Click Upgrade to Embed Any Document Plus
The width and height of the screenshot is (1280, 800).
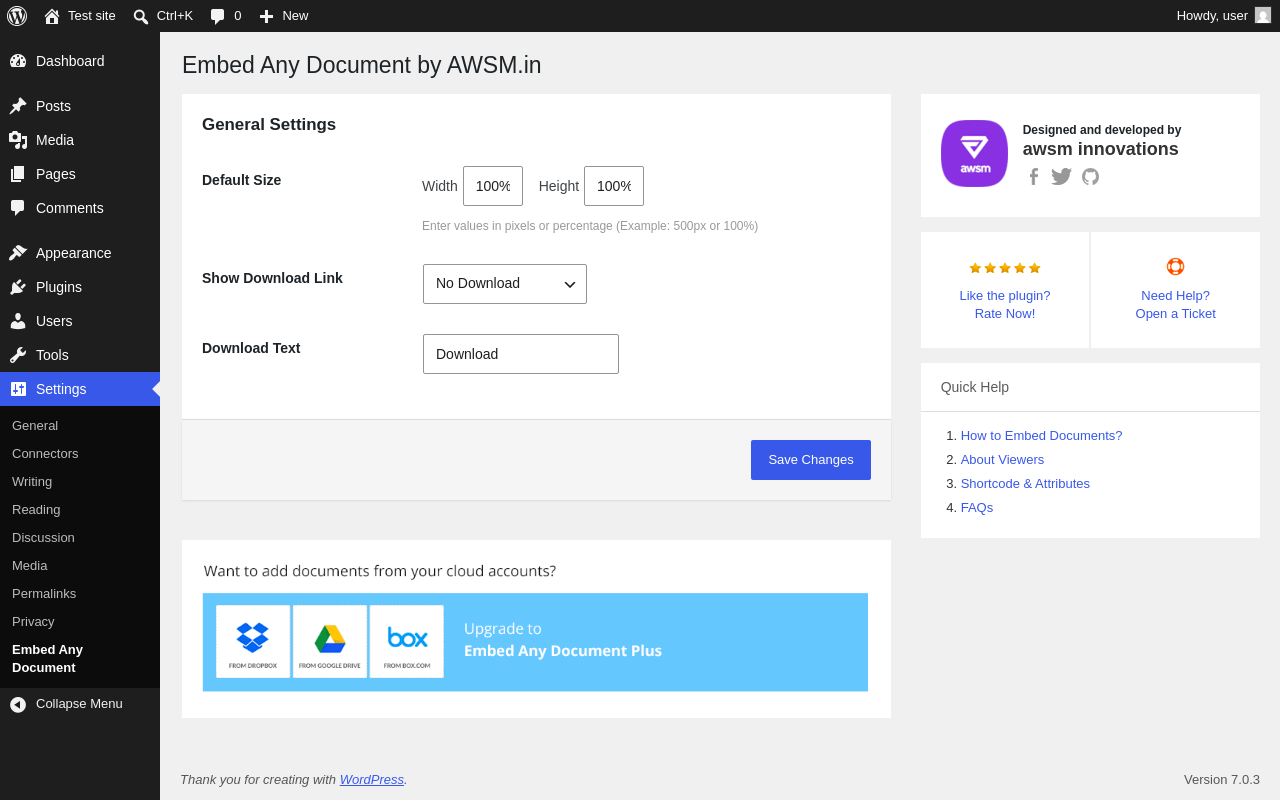click(x=563, y=640)
